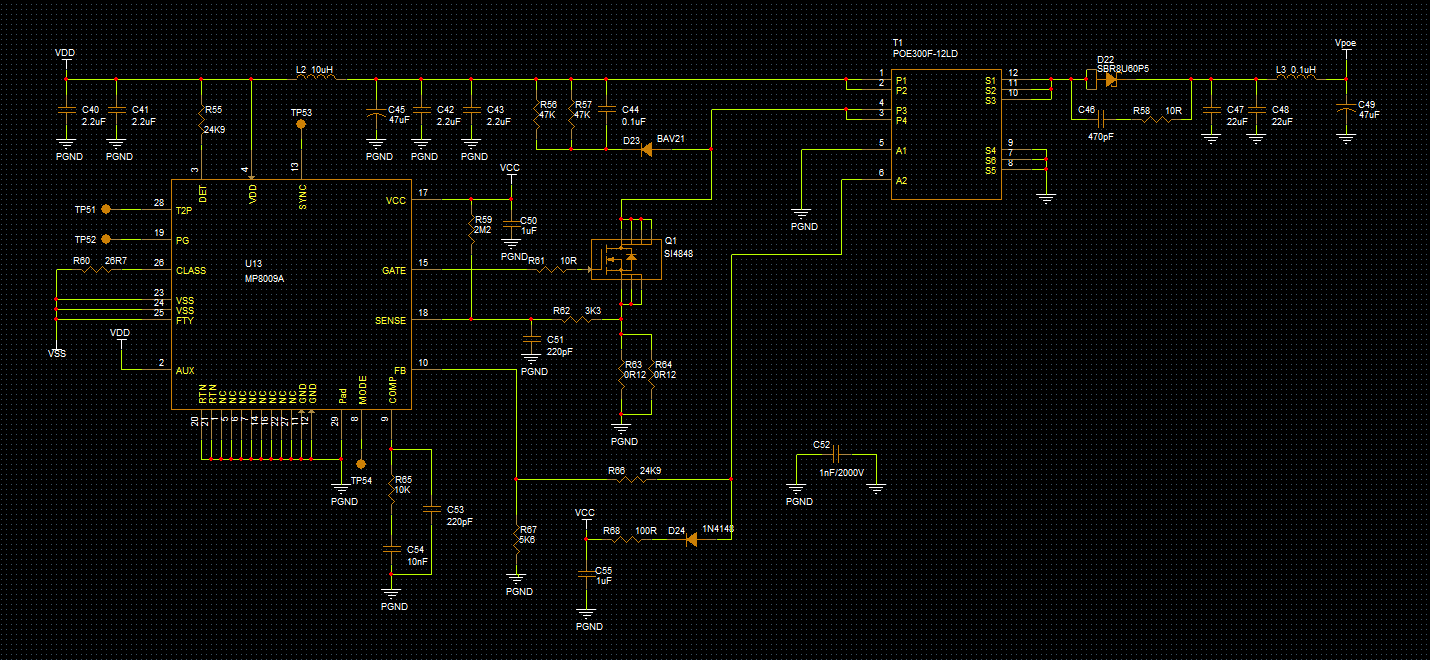Screen dimensions: 1430x660
Task: Select the C45 47uF capacitor symbol
Action: (376, 114)
